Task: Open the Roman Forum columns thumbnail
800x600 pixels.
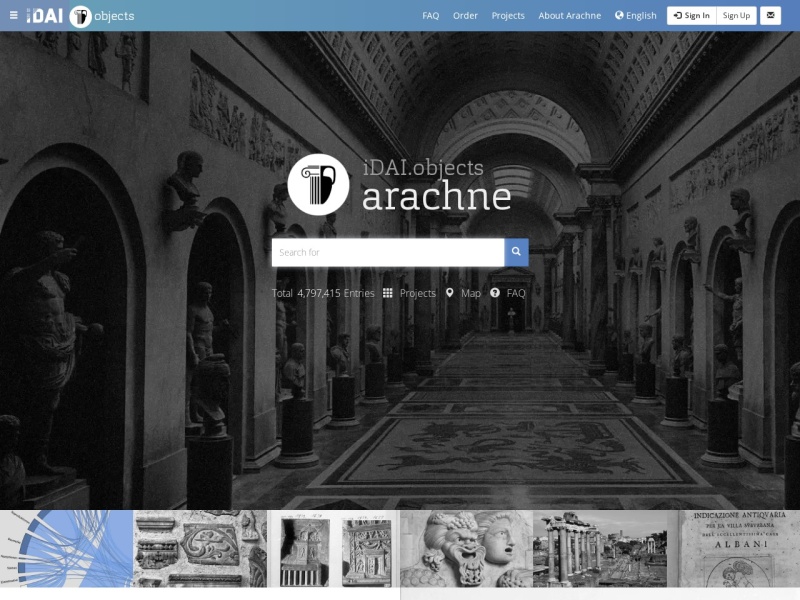Action: (x=600, y=548)
